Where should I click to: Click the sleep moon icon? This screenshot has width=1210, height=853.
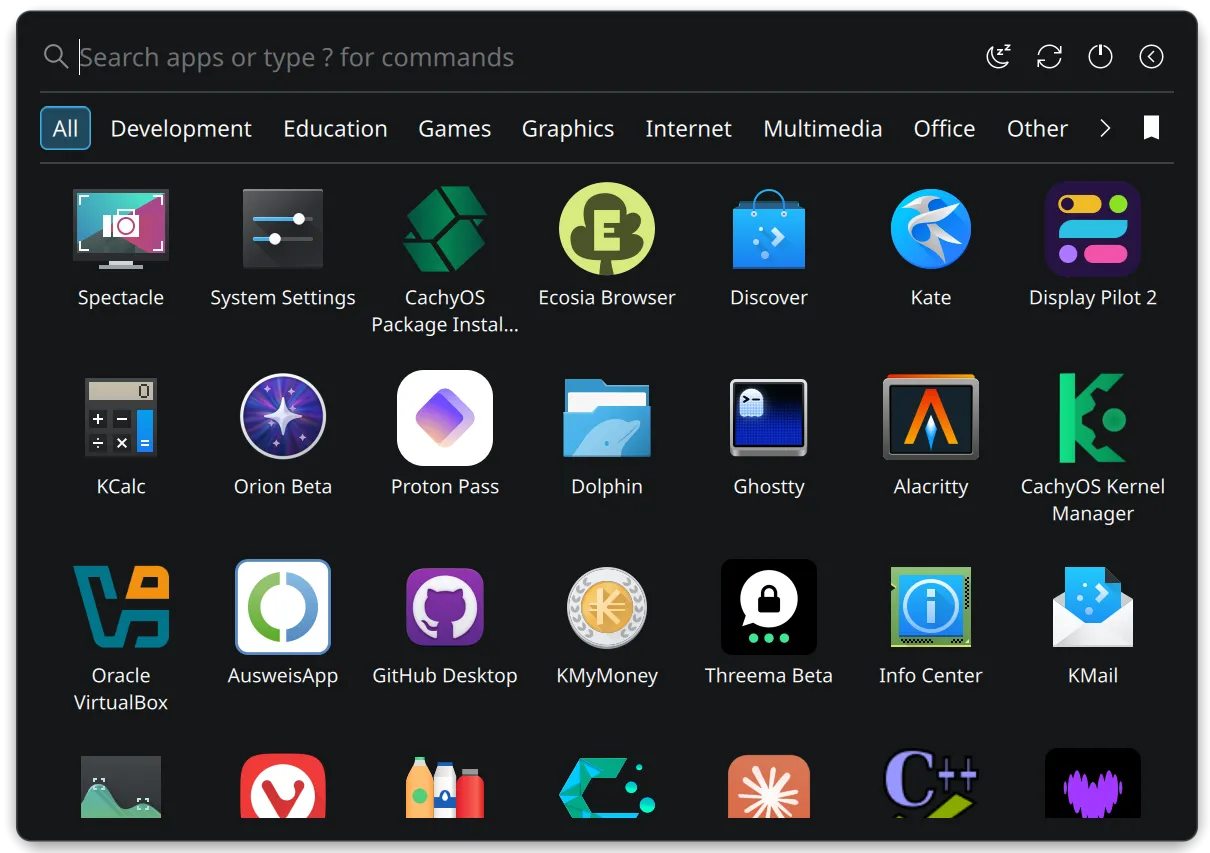pos(998,57)
